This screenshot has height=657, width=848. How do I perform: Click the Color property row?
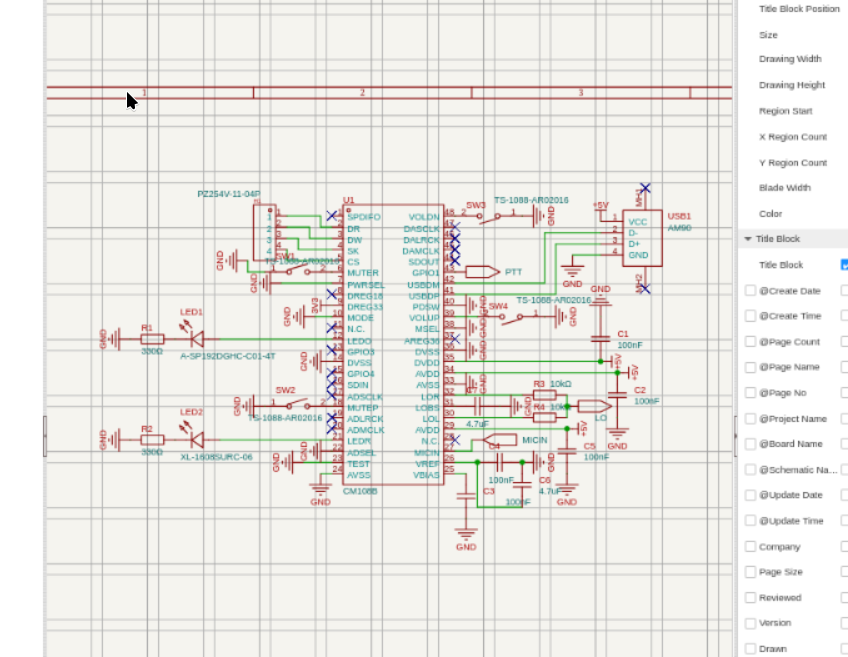point(770,214)
